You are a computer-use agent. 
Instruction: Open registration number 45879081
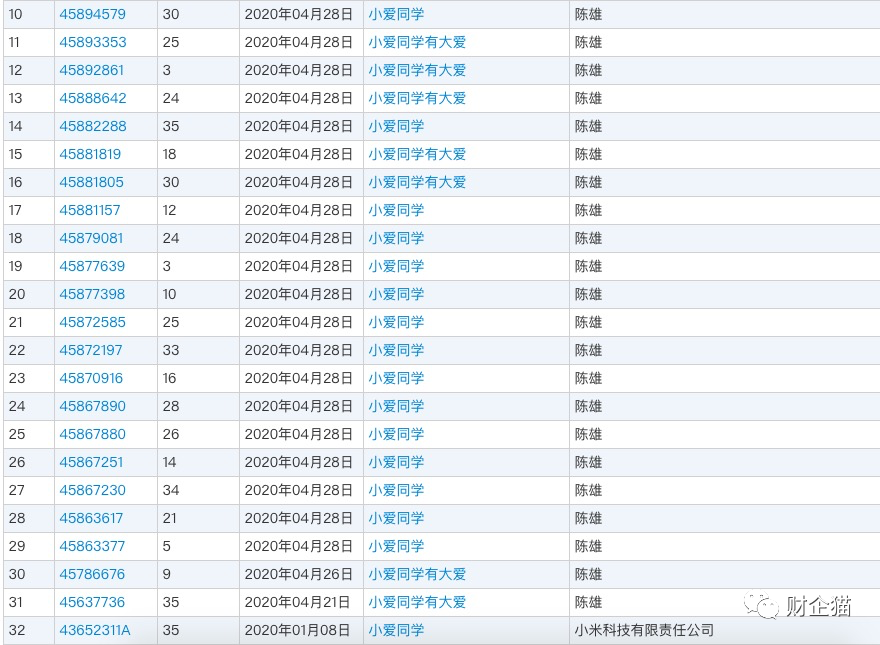(91, 239)
